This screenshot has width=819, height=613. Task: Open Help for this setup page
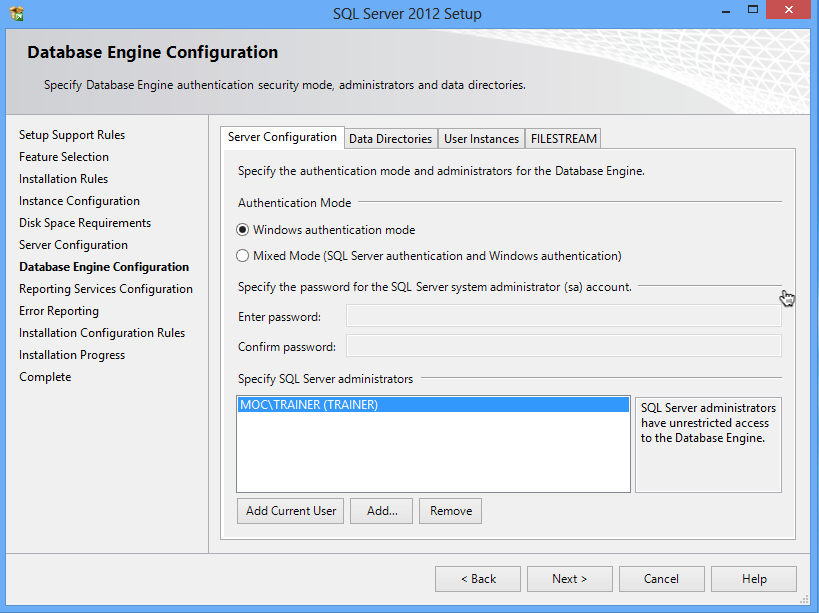(754, 579)
